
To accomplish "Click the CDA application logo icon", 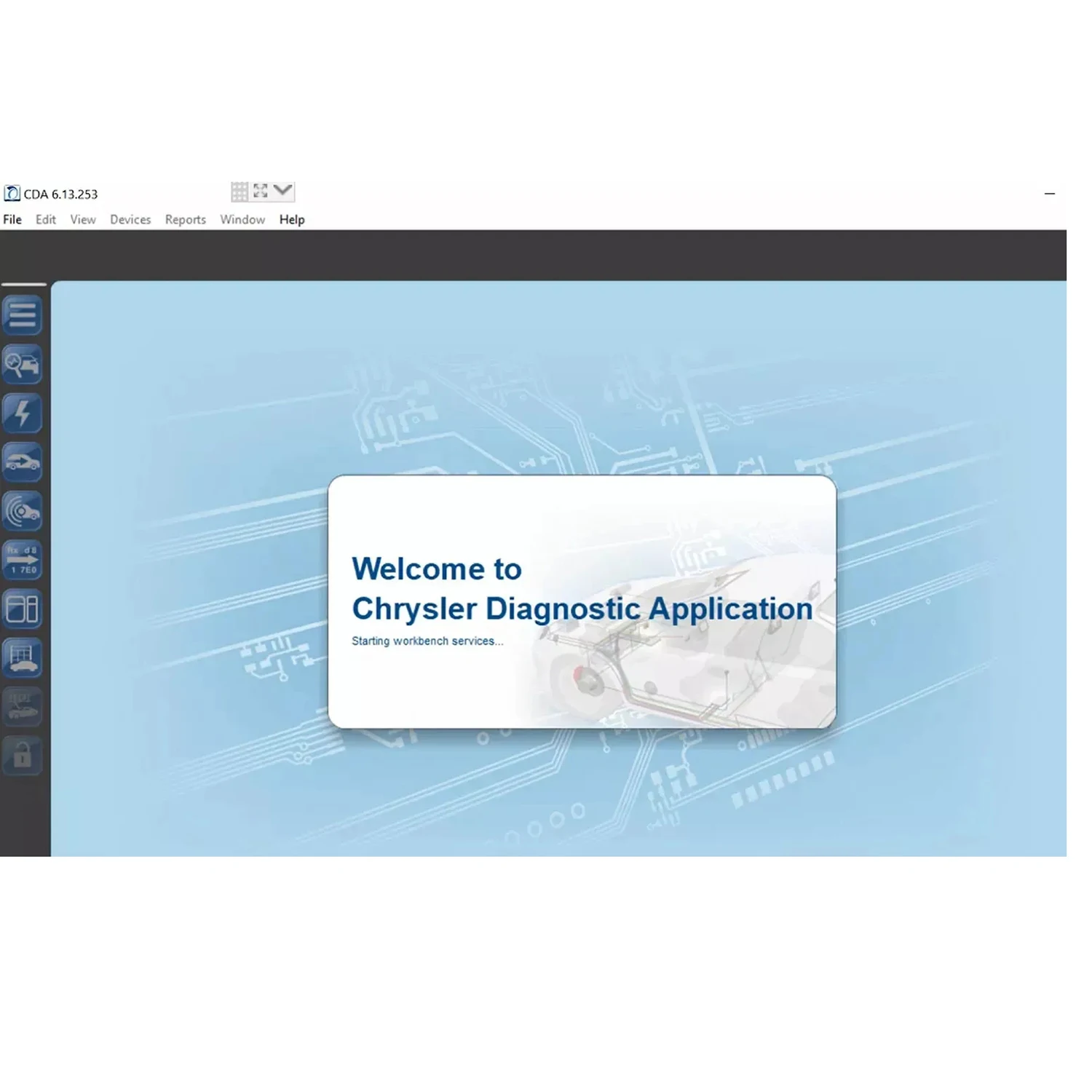I will [x=12, y=194].
